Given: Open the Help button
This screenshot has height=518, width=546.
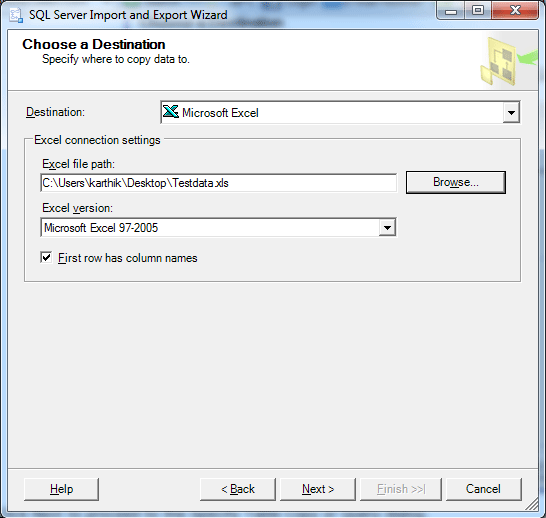Looking at the screenshot, I should [61, 489].
